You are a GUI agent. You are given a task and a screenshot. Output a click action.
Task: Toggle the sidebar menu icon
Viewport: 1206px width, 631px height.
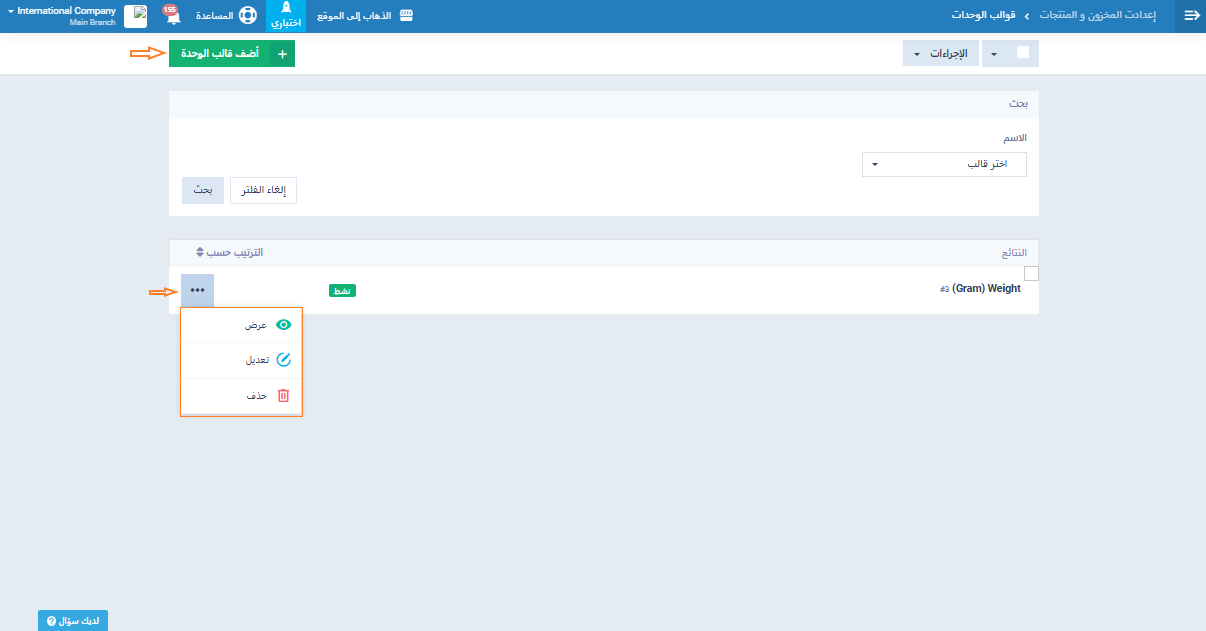(x=1191, y=16)
